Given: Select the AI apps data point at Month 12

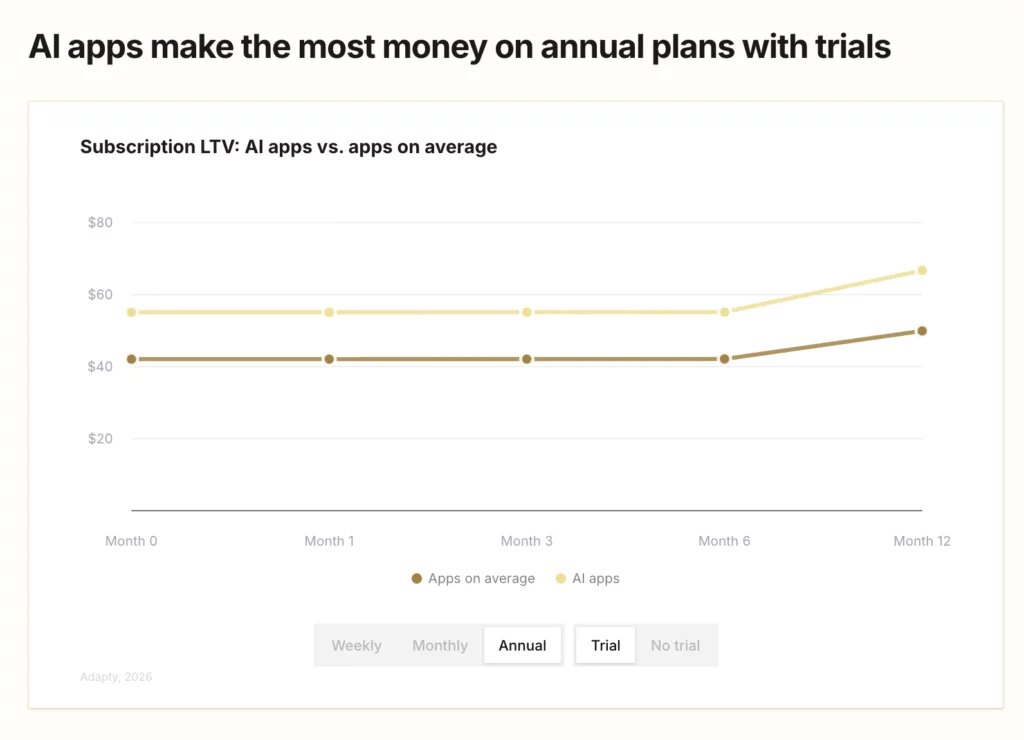Looking at the screenshot, I should (920, 270).
